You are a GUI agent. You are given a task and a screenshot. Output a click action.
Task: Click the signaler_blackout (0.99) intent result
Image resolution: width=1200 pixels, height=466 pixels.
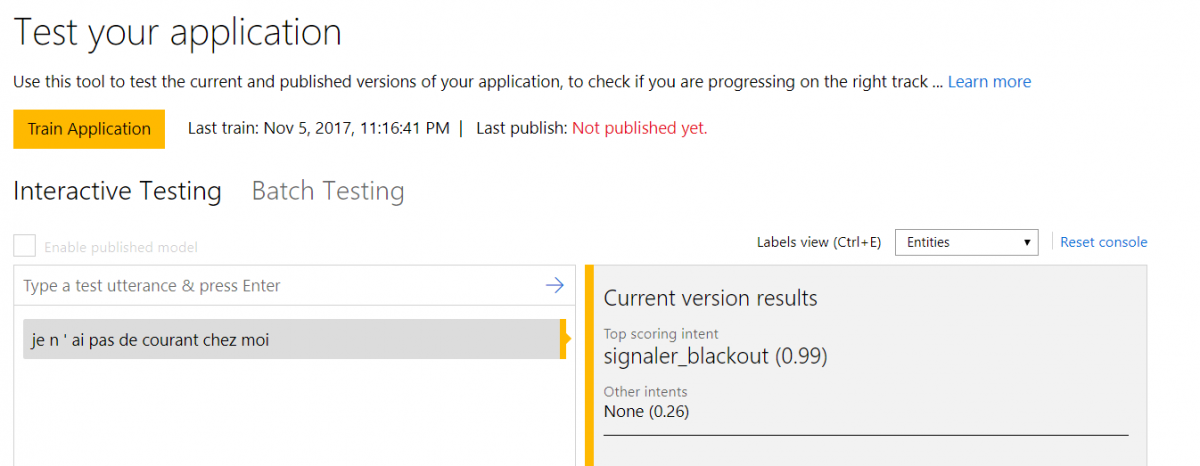point(716,356)
